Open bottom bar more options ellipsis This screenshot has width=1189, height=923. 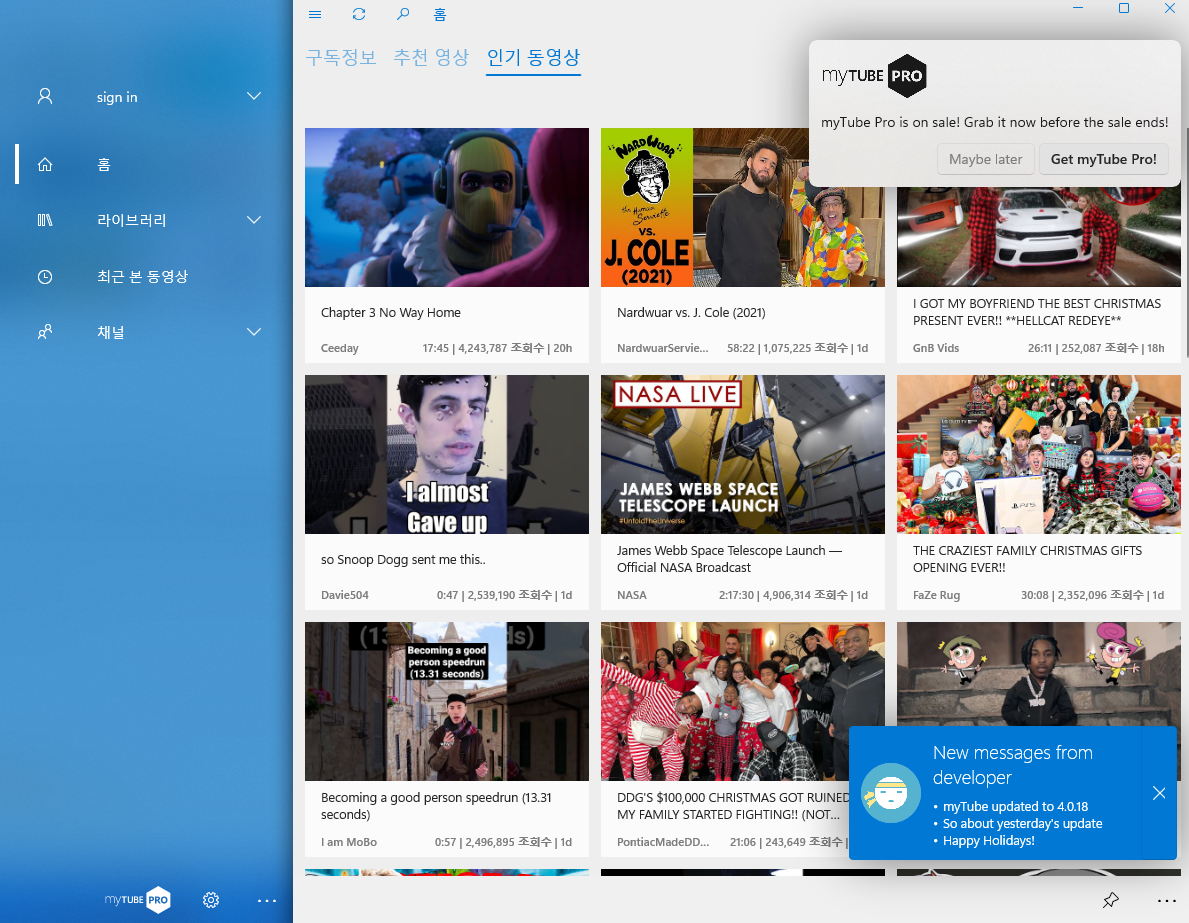(1166, 901)
